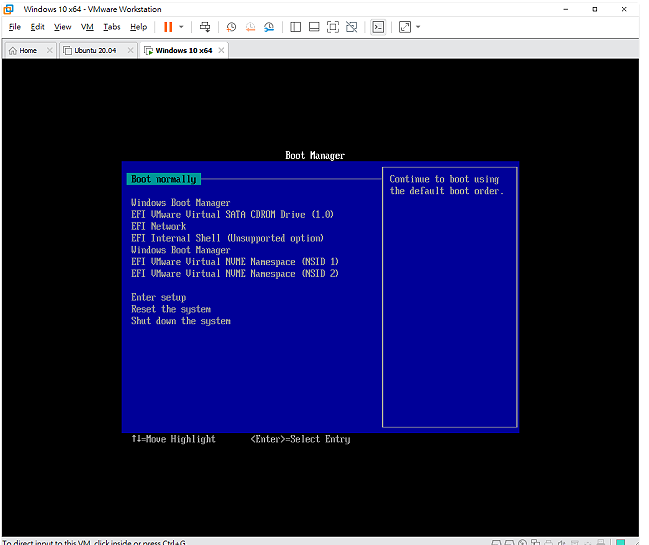Open the Tabs menu
Viewport: 649px width, 545px height.
tap(112, 27)
